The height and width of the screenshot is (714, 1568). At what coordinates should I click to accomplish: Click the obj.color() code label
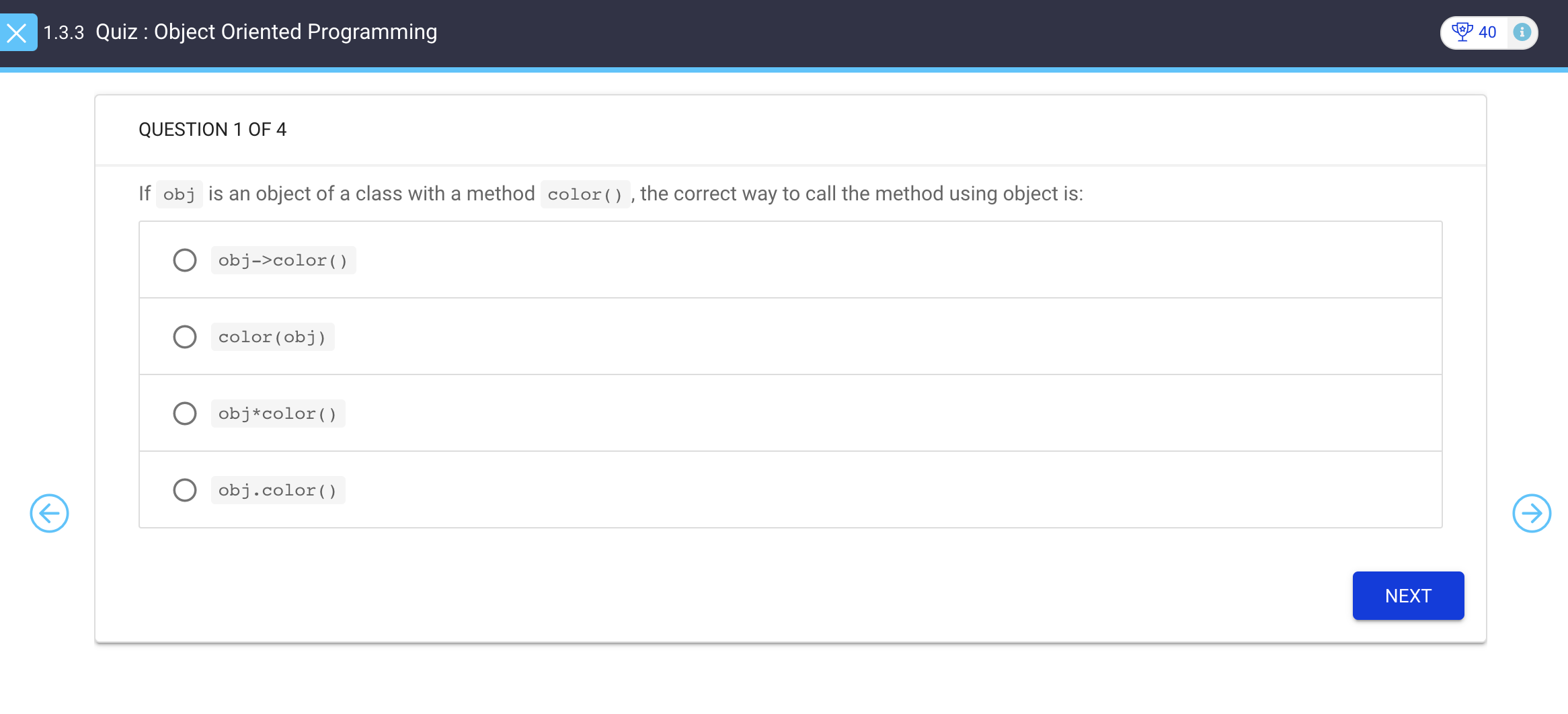coord(278,490)
